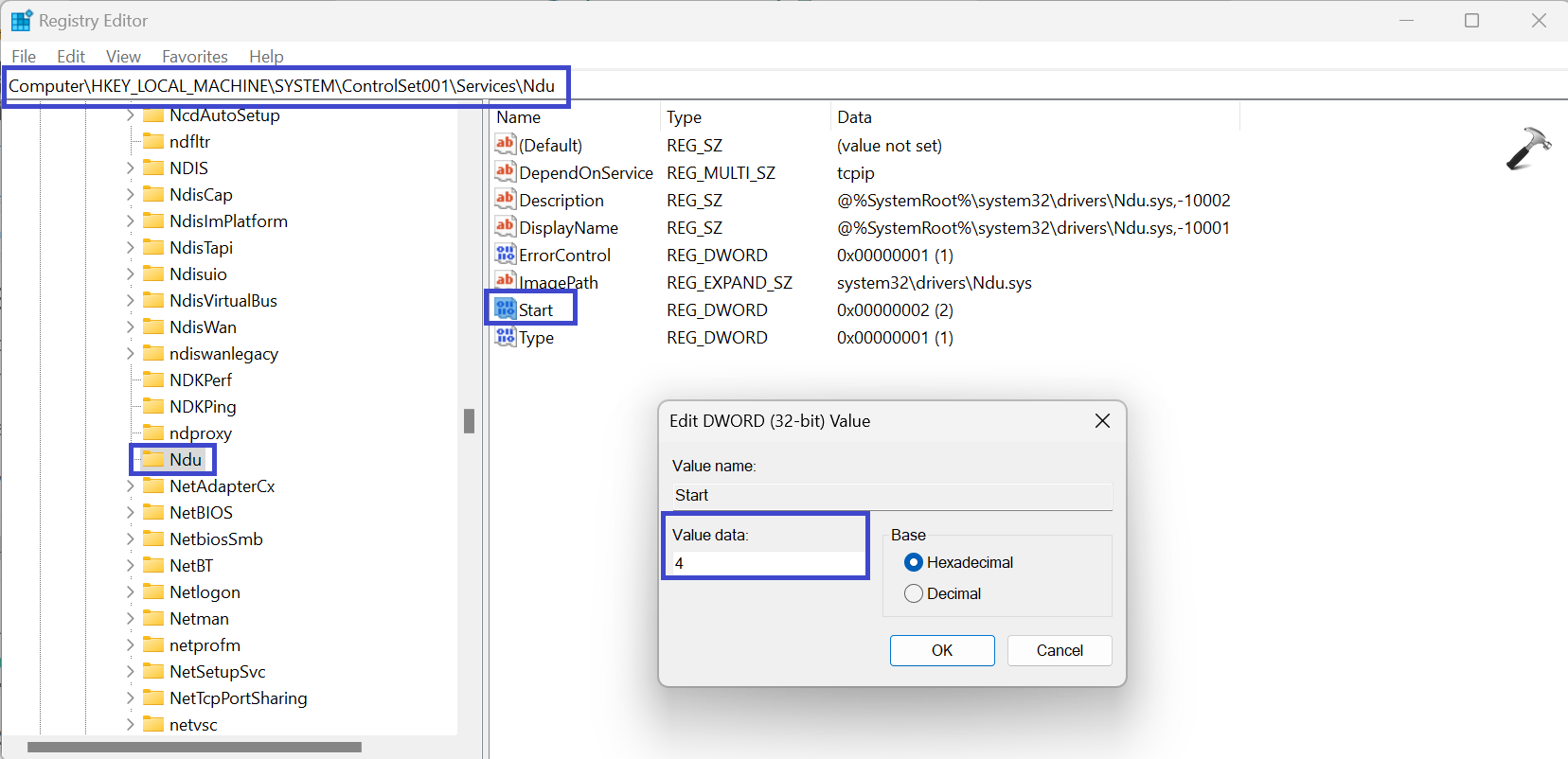Expand the NetBT tree node

pyautogui.click(x=131, y=566)
